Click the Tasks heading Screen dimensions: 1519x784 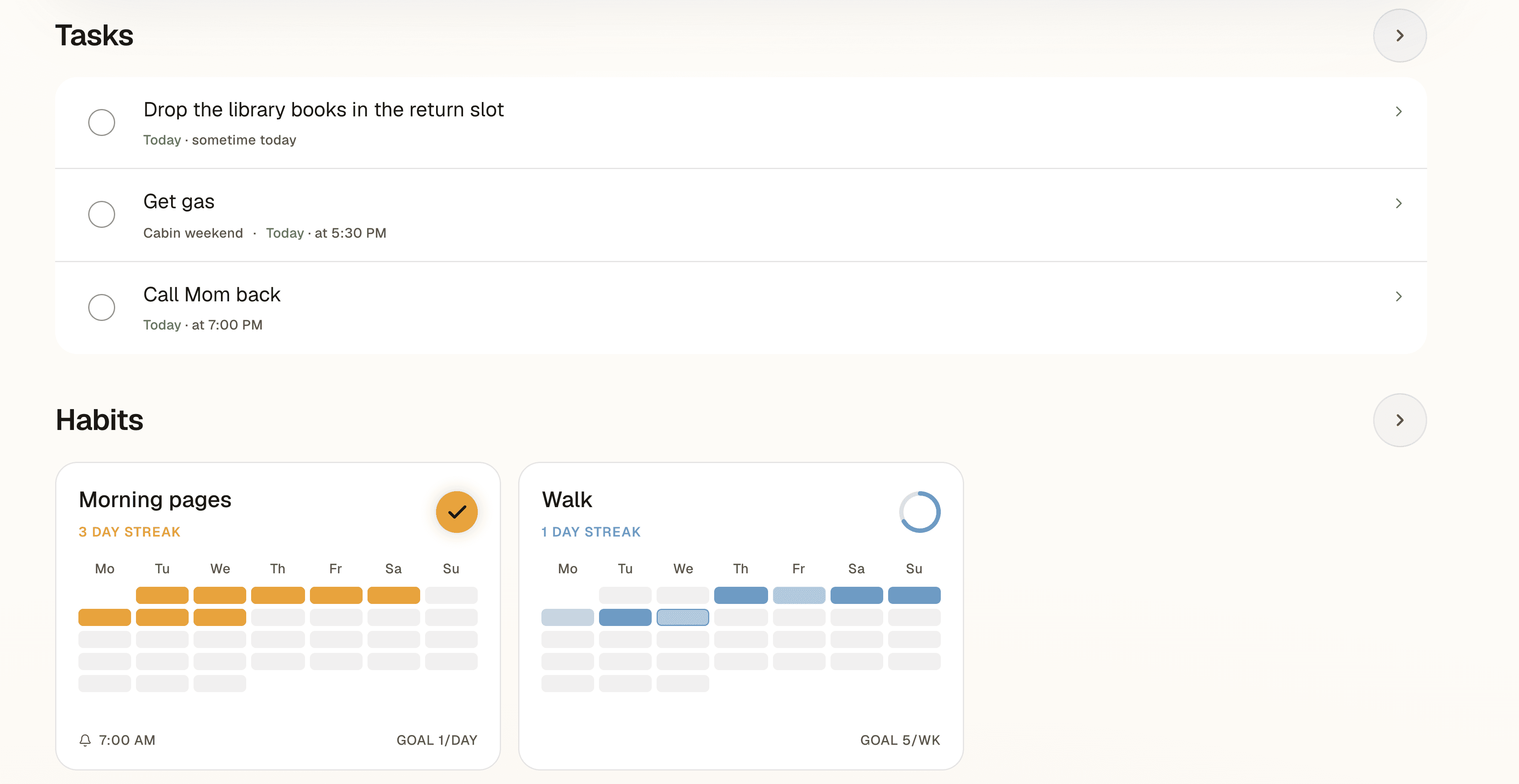coord(94,36)
